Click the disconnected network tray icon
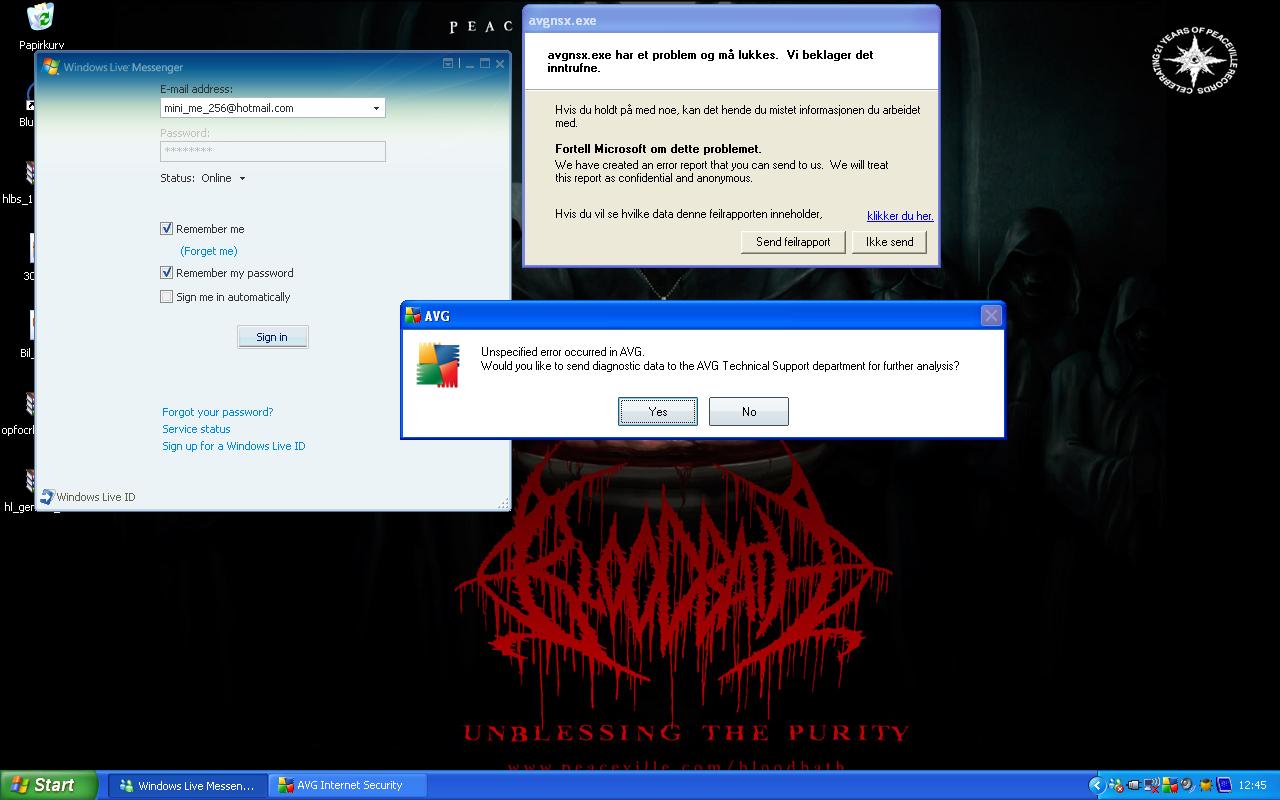Image resolution: width=1280 pixels, height=800 pixels. (1153, 785)
